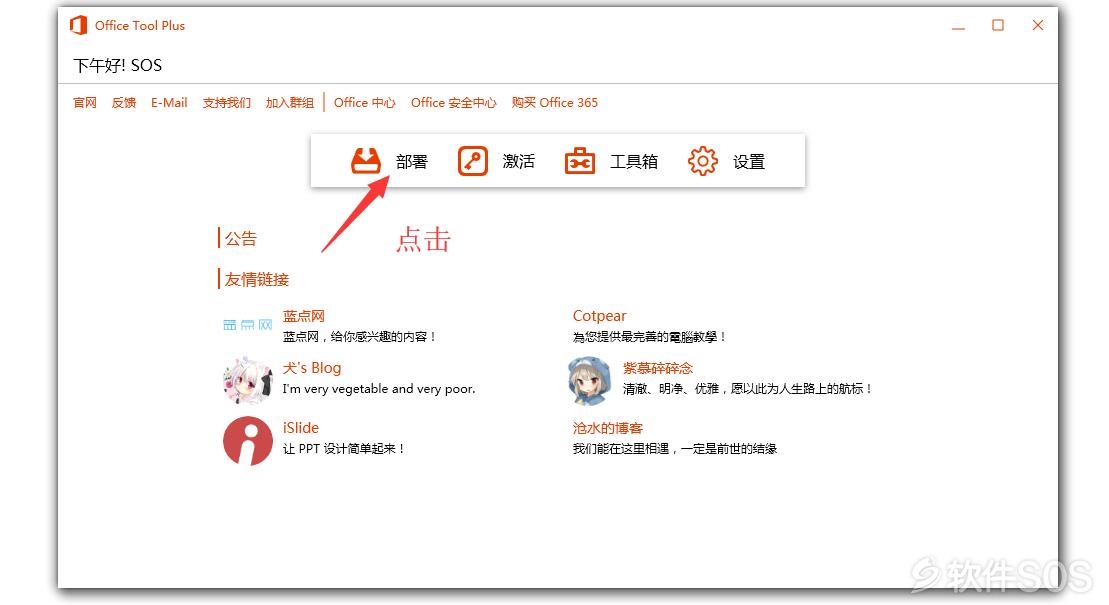Screen dimensions: 1109x605
Task: Click the iSlide red logo icon
Action: point(248,441)
